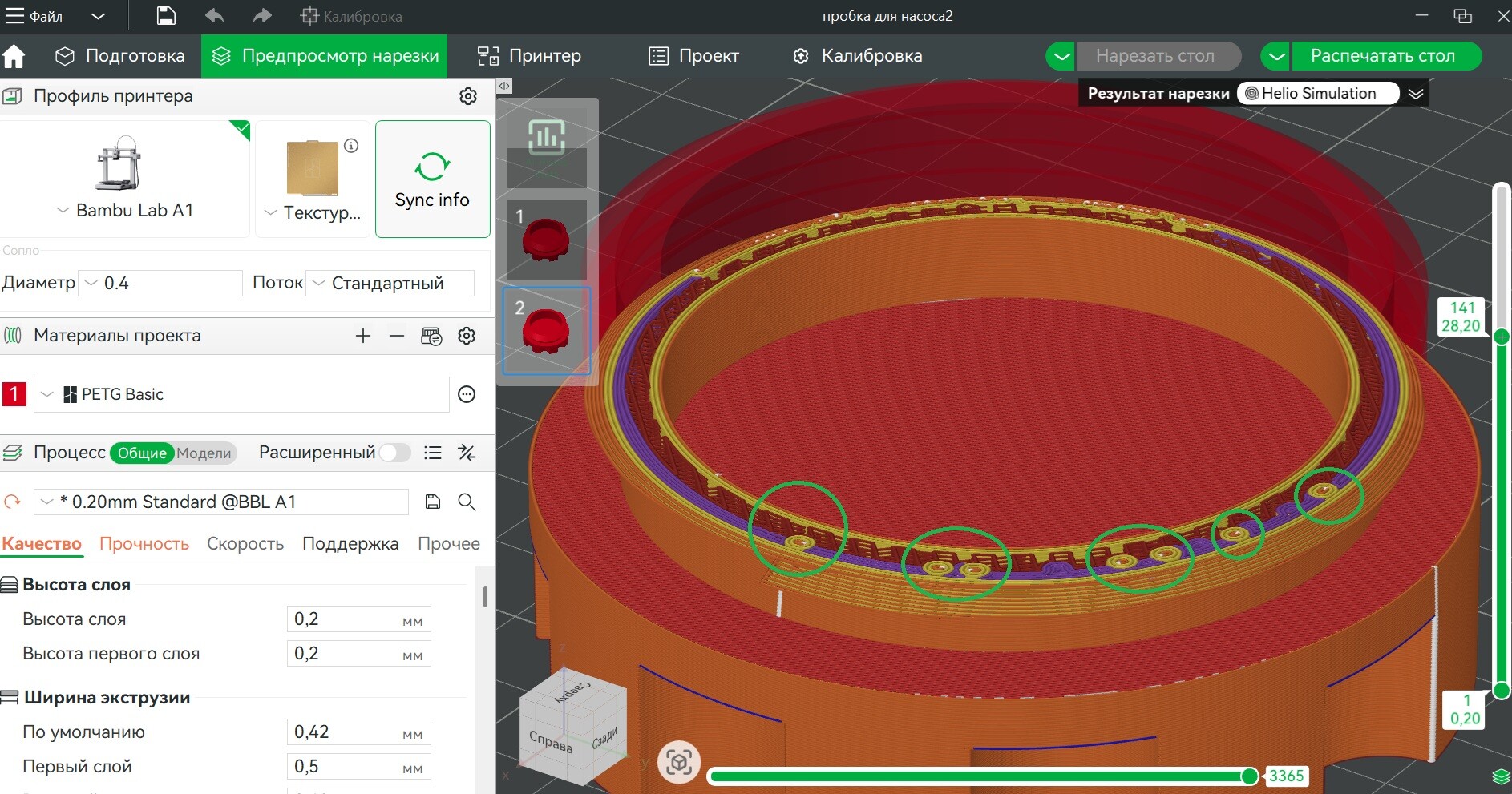Click the horizontal move slider handle at 3365
1512x794 pixels.
1249,776
